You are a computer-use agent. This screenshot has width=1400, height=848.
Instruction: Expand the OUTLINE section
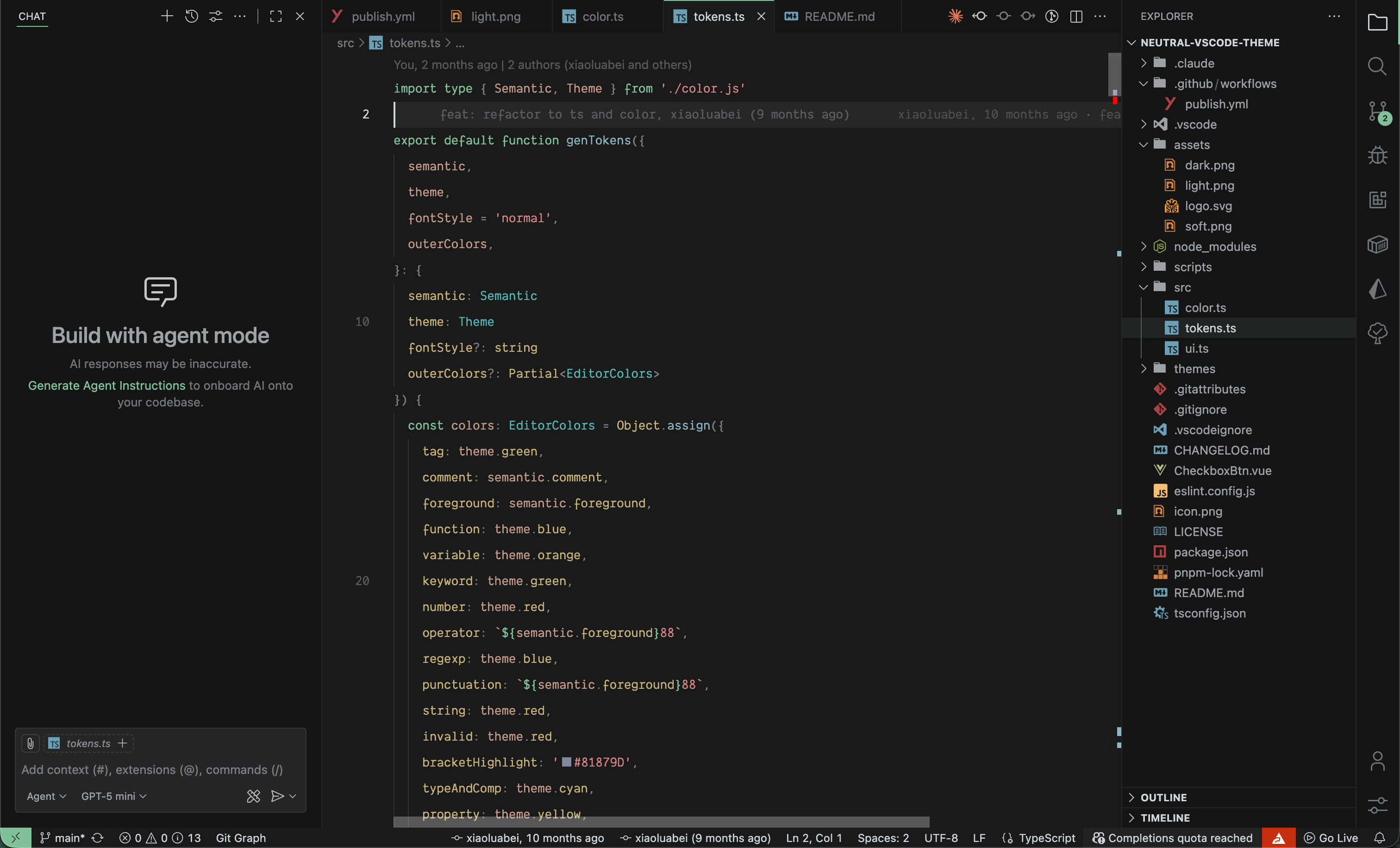1239,798
